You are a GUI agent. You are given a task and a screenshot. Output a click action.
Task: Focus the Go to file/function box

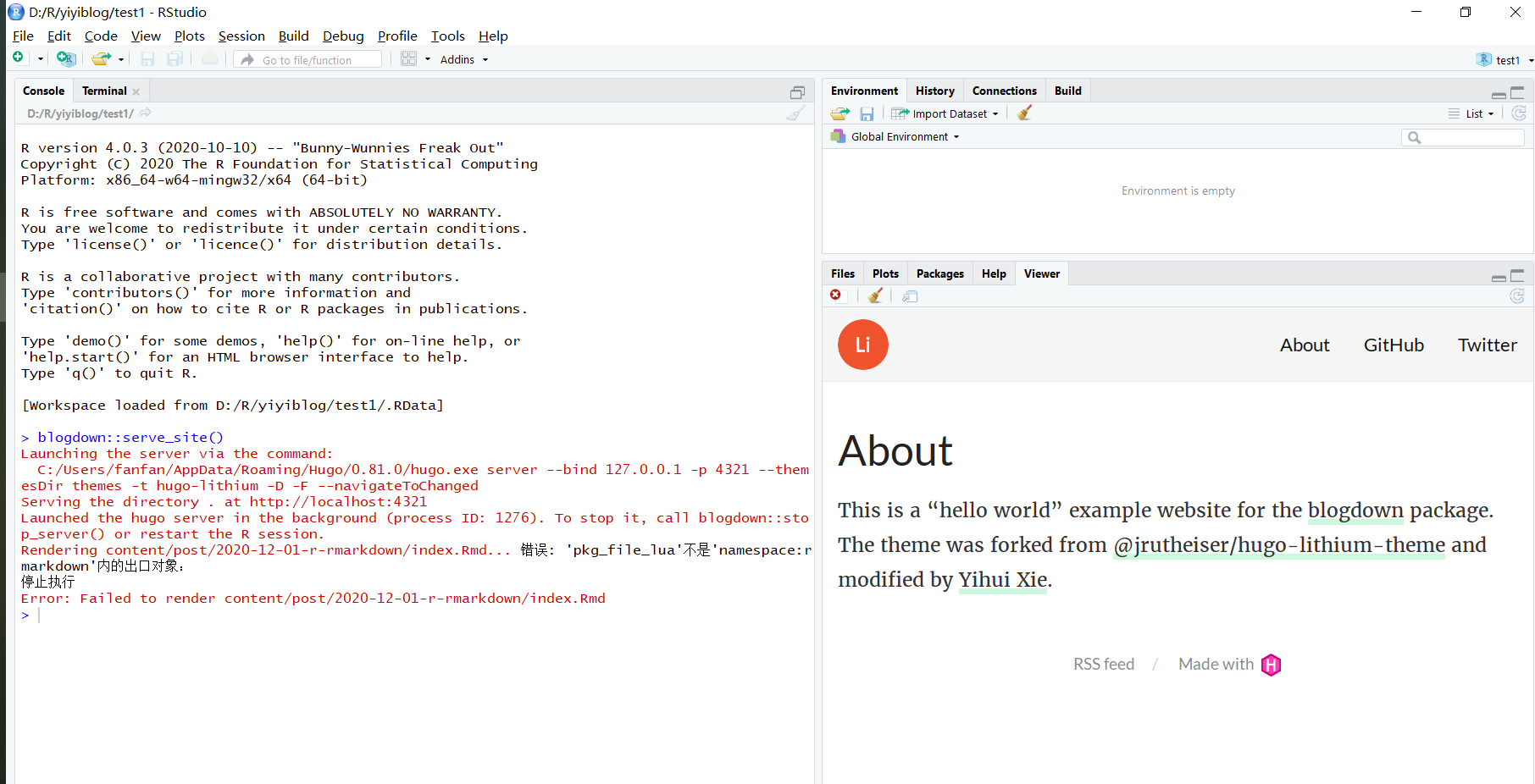click(x=308, y=59)
